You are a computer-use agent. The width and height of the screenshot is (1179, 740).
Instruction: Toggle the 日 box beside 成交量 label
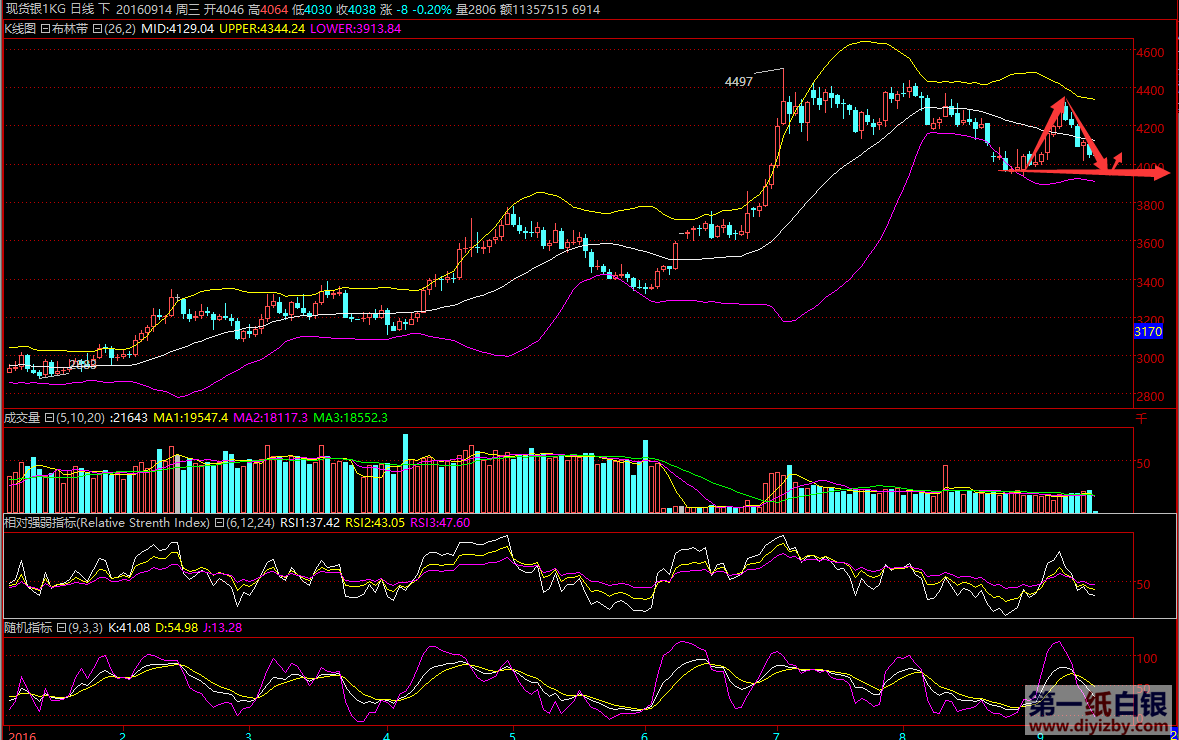[x=51, y=417]
